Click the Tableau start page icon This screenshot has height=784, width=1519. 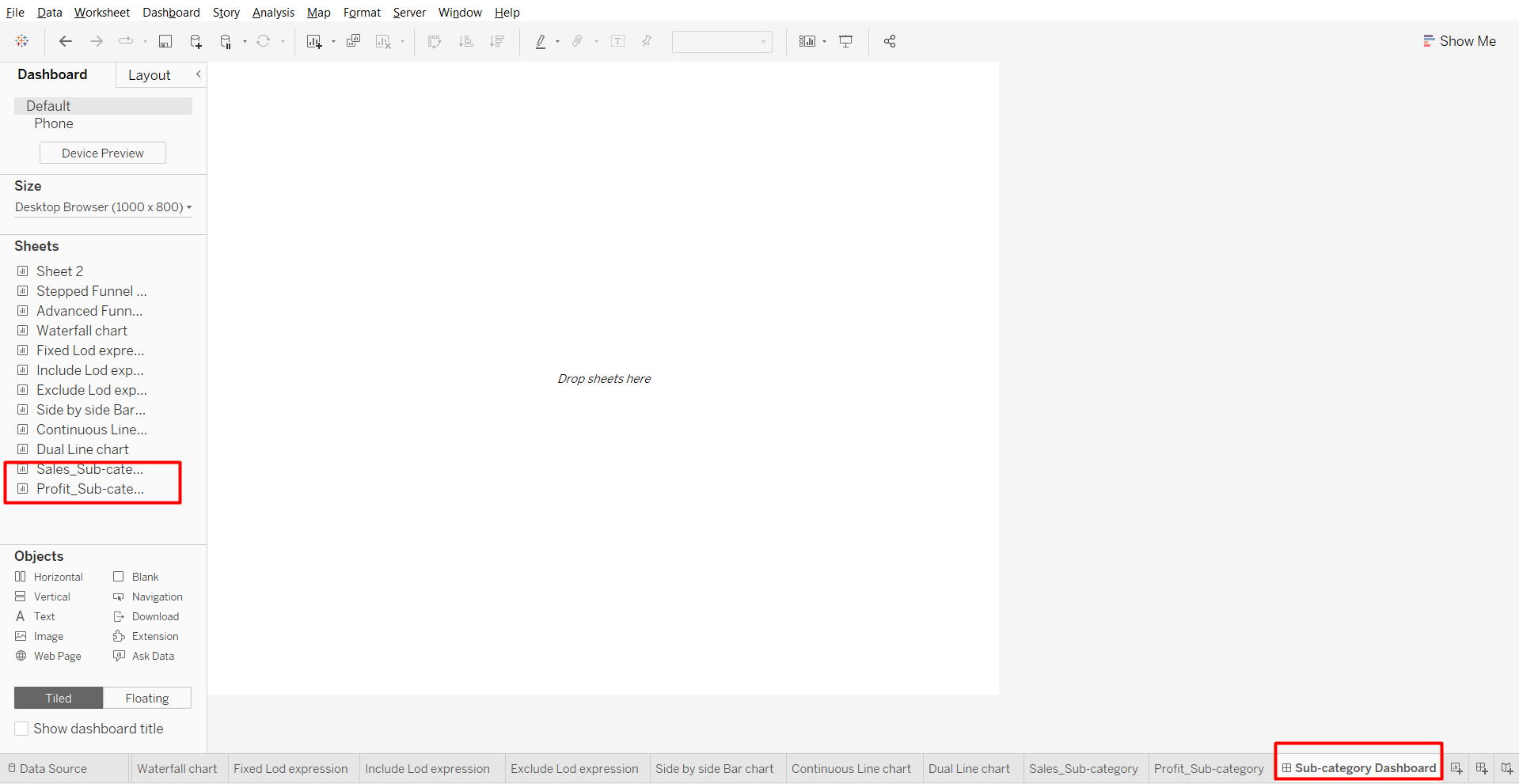tap(22, 41)
